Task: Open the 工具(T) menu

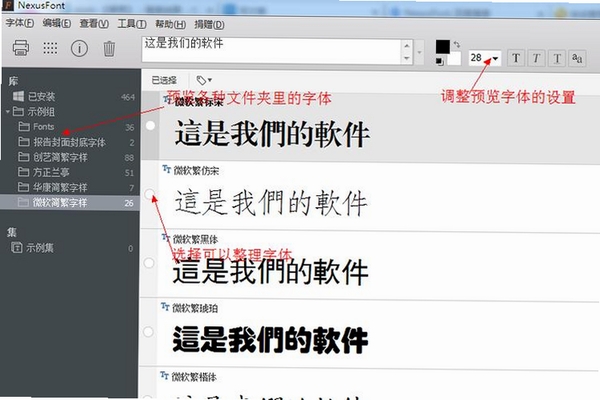Action: [x=132, y=24]
